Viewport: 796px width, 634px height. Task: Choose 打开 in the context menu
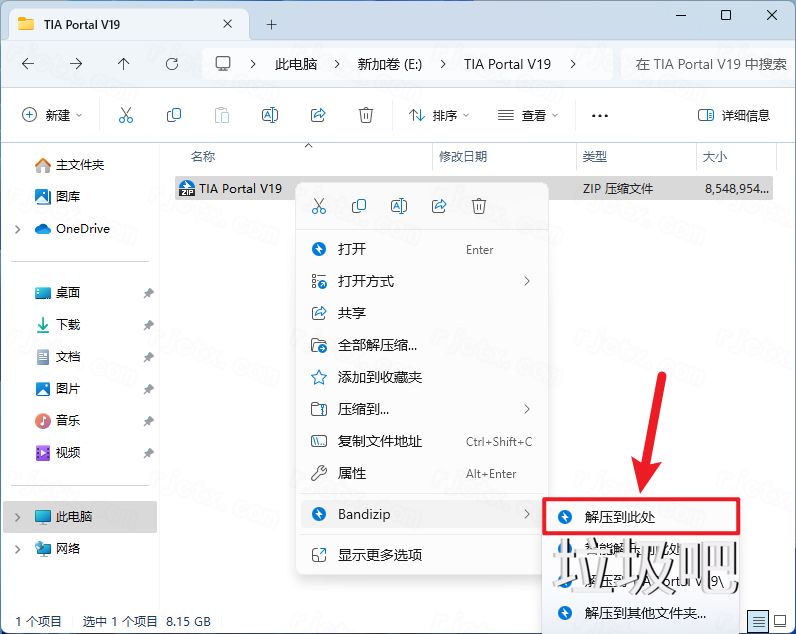coord(422,249)
